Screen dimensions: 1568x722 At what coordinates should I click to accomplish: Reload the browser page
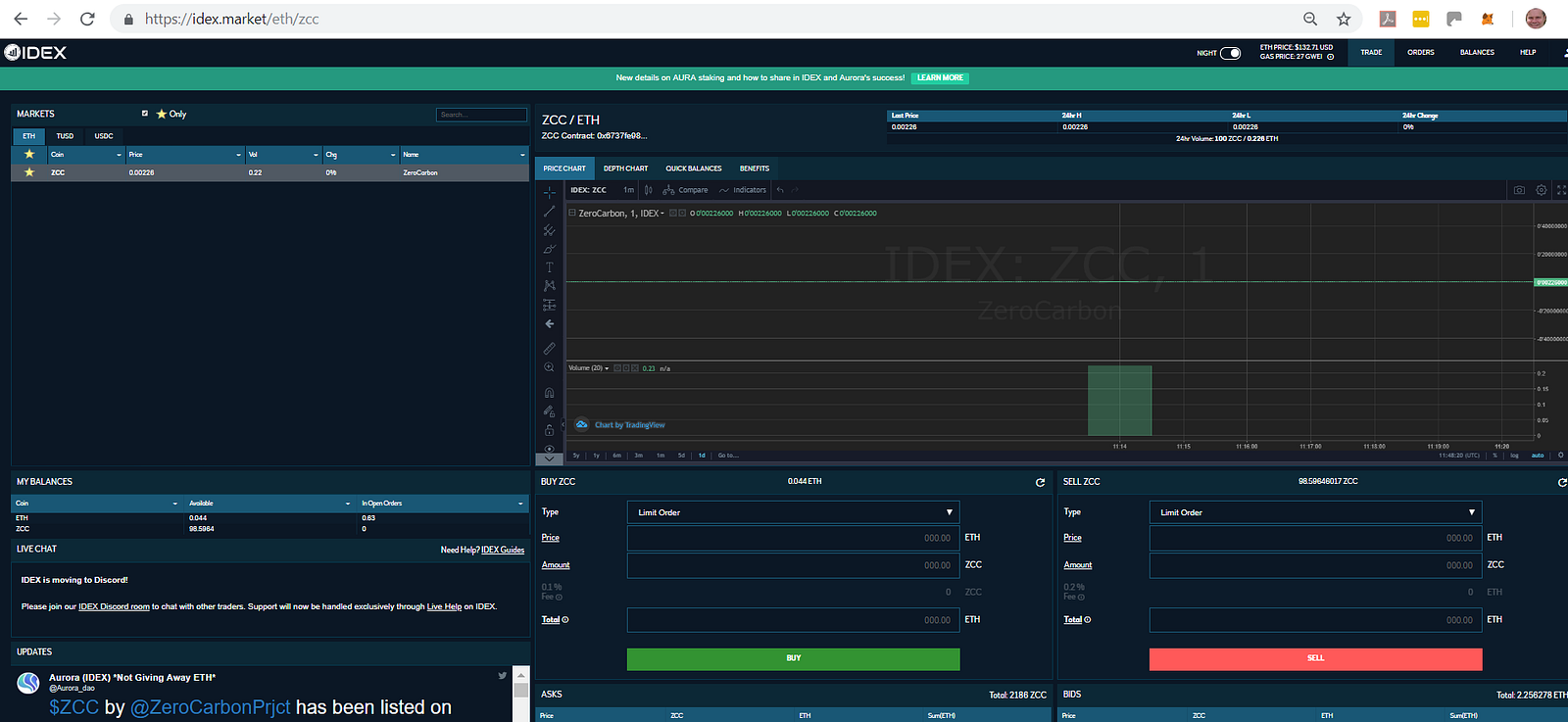tap(87, 19)
